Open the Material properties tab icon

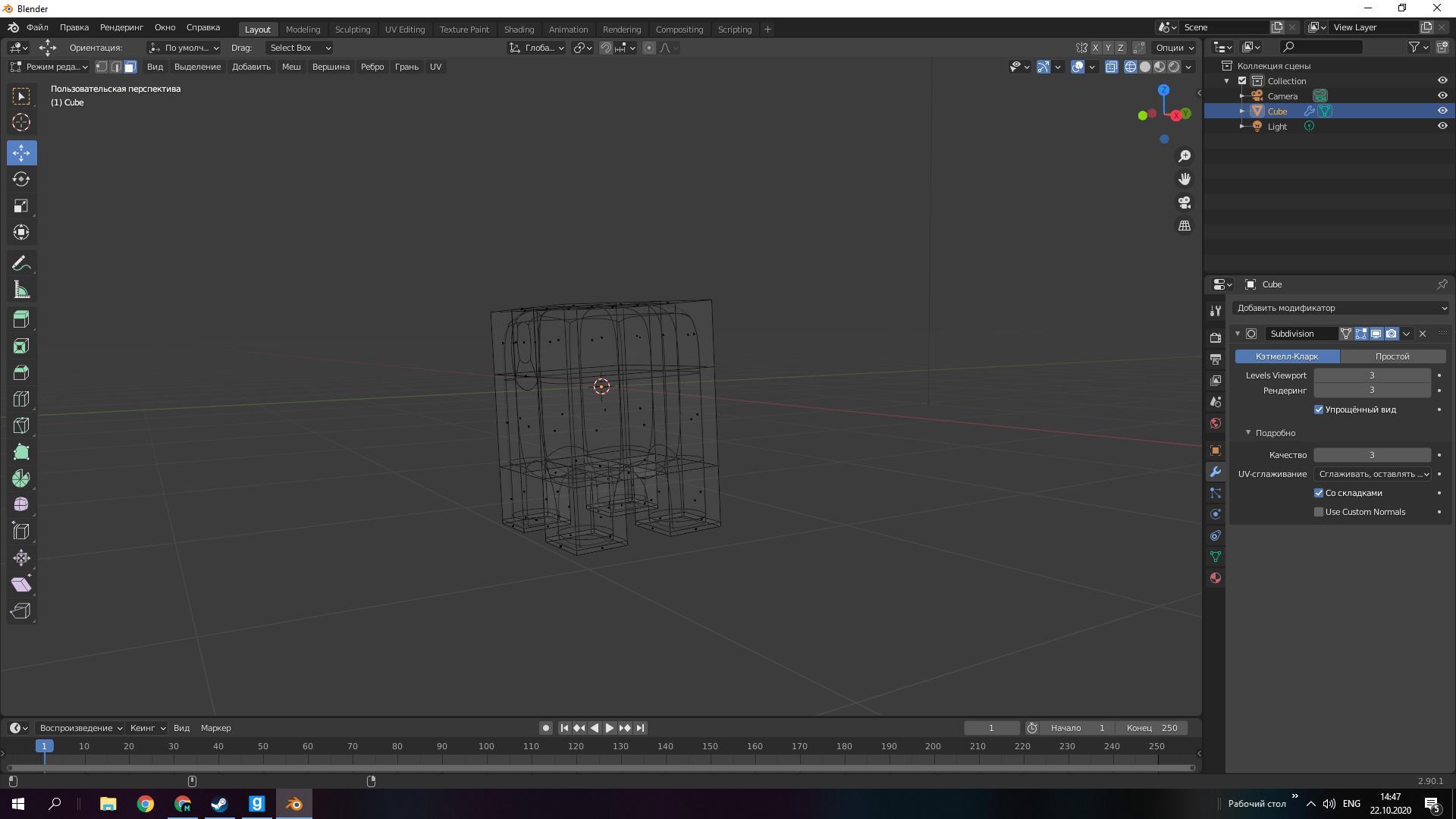1216,578
